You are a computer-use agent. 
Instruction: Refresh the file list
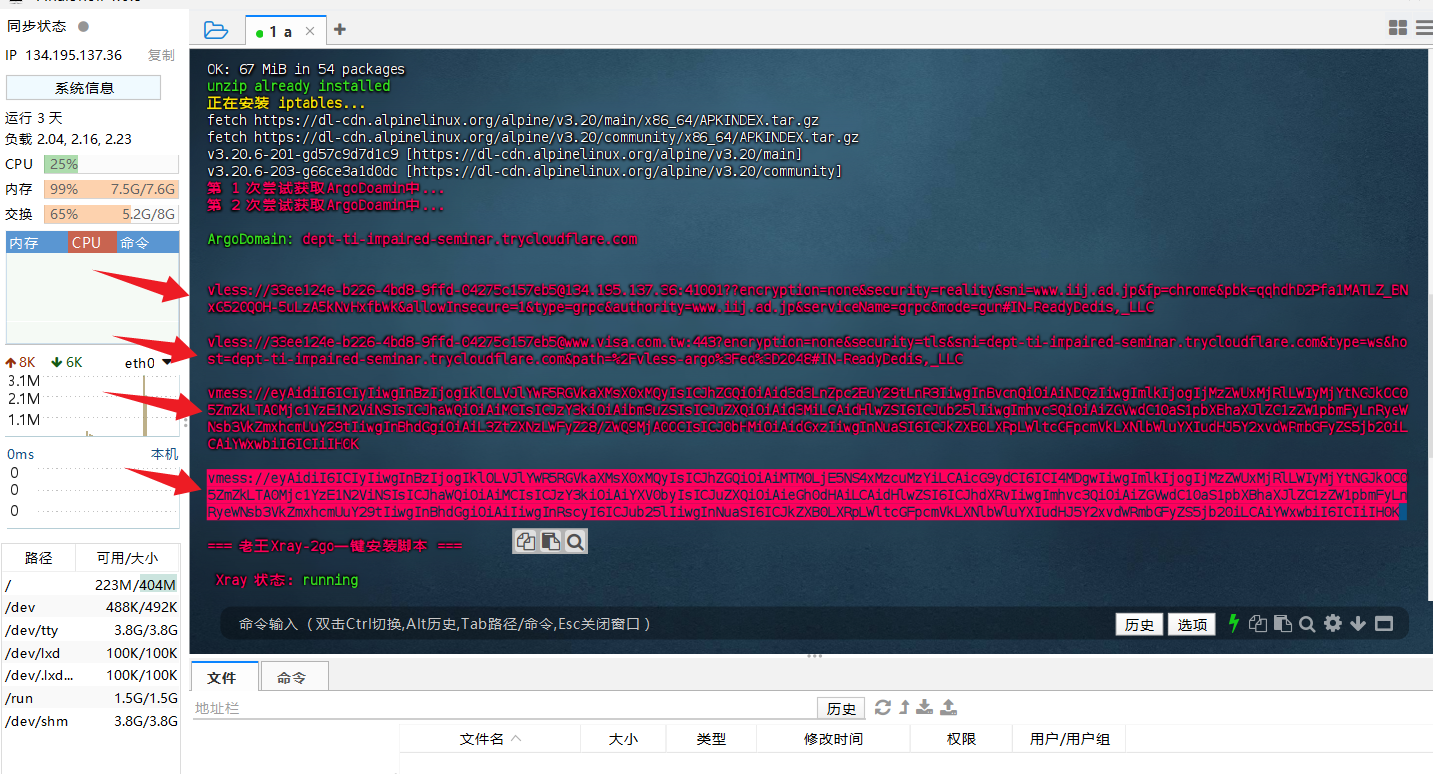pyautogui.click(x=883, y=707)
